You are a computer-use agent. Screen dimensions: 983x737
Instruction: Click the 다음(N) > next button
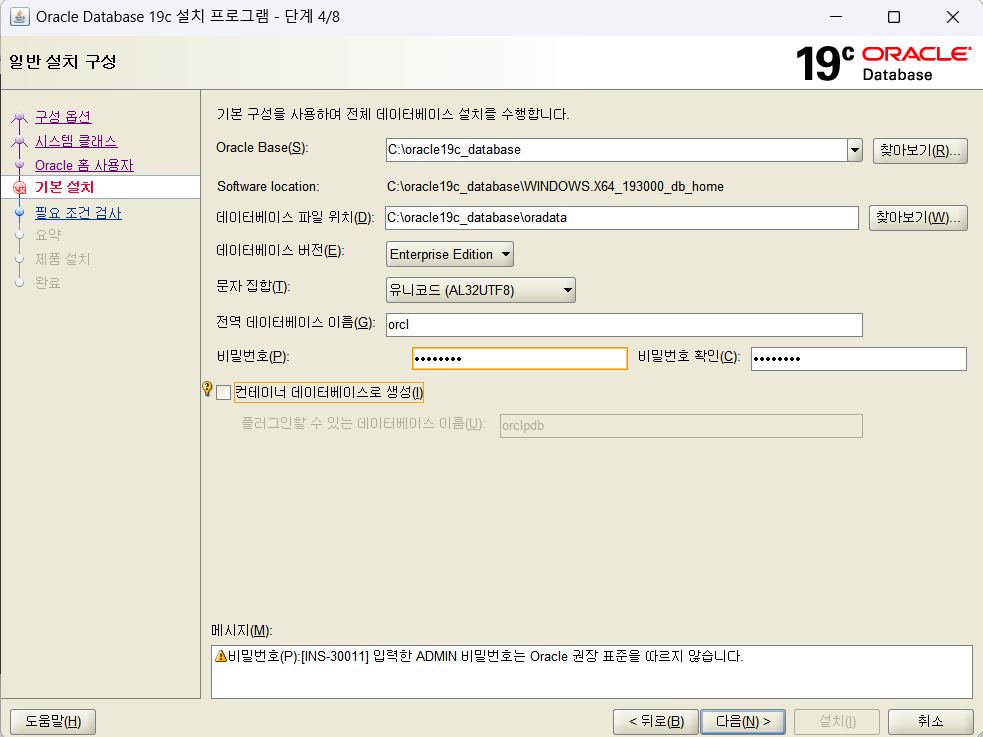click(743, 721)
